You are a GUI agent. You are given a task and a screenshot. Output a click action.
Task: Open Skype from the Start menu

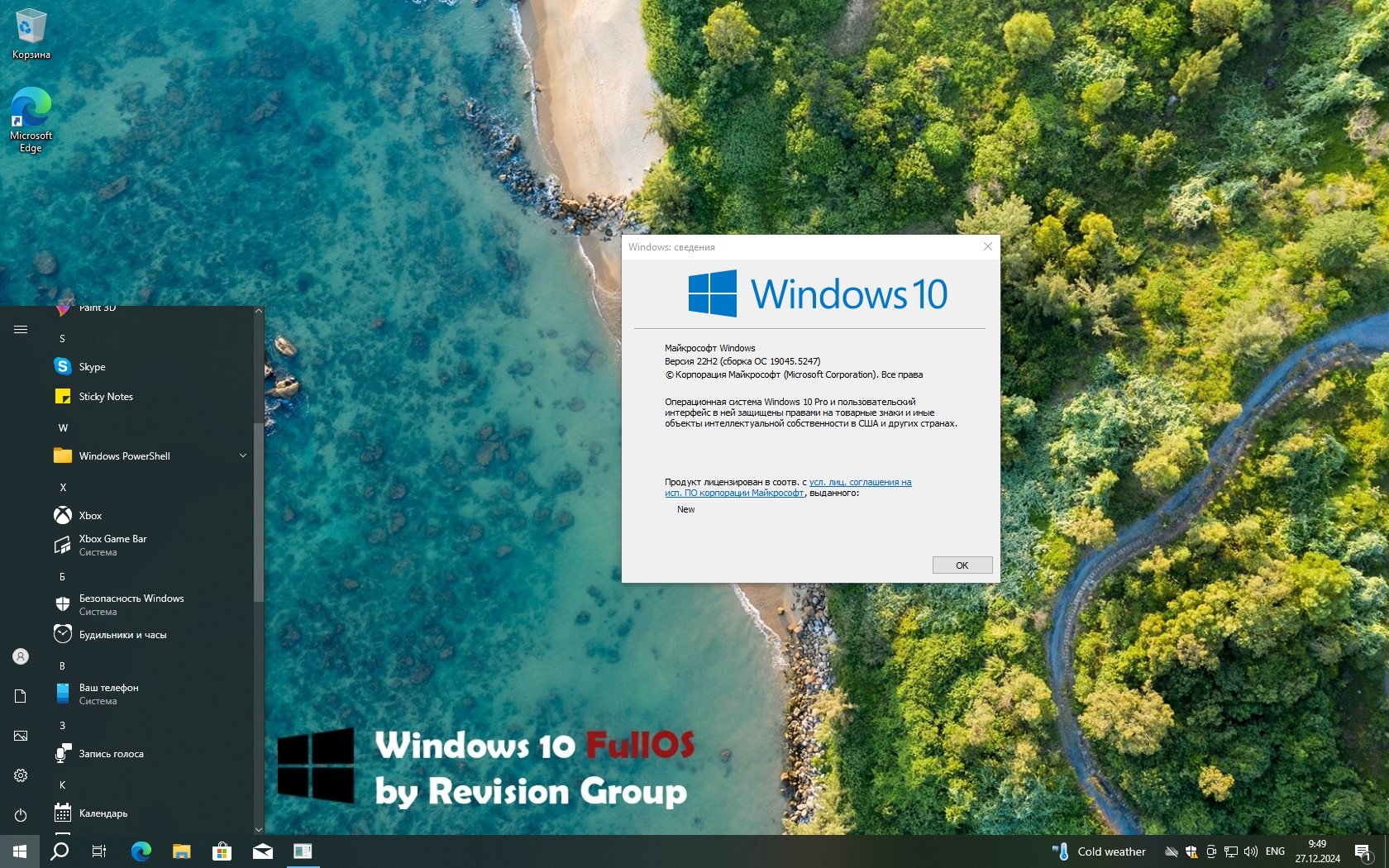pyautogui.click(x=91, y=366)
